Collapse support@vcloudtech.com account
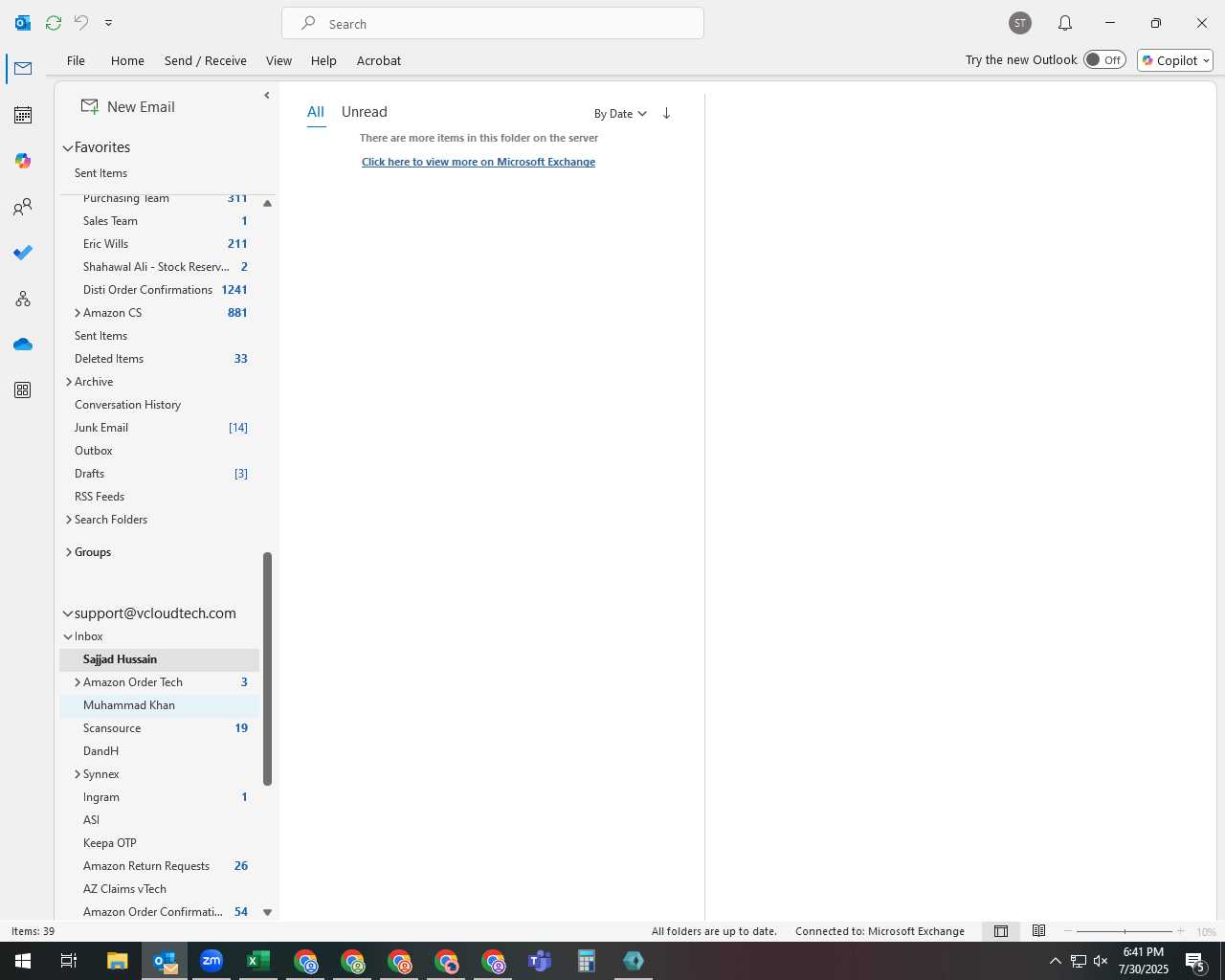1225x980 pixels. 68,613
